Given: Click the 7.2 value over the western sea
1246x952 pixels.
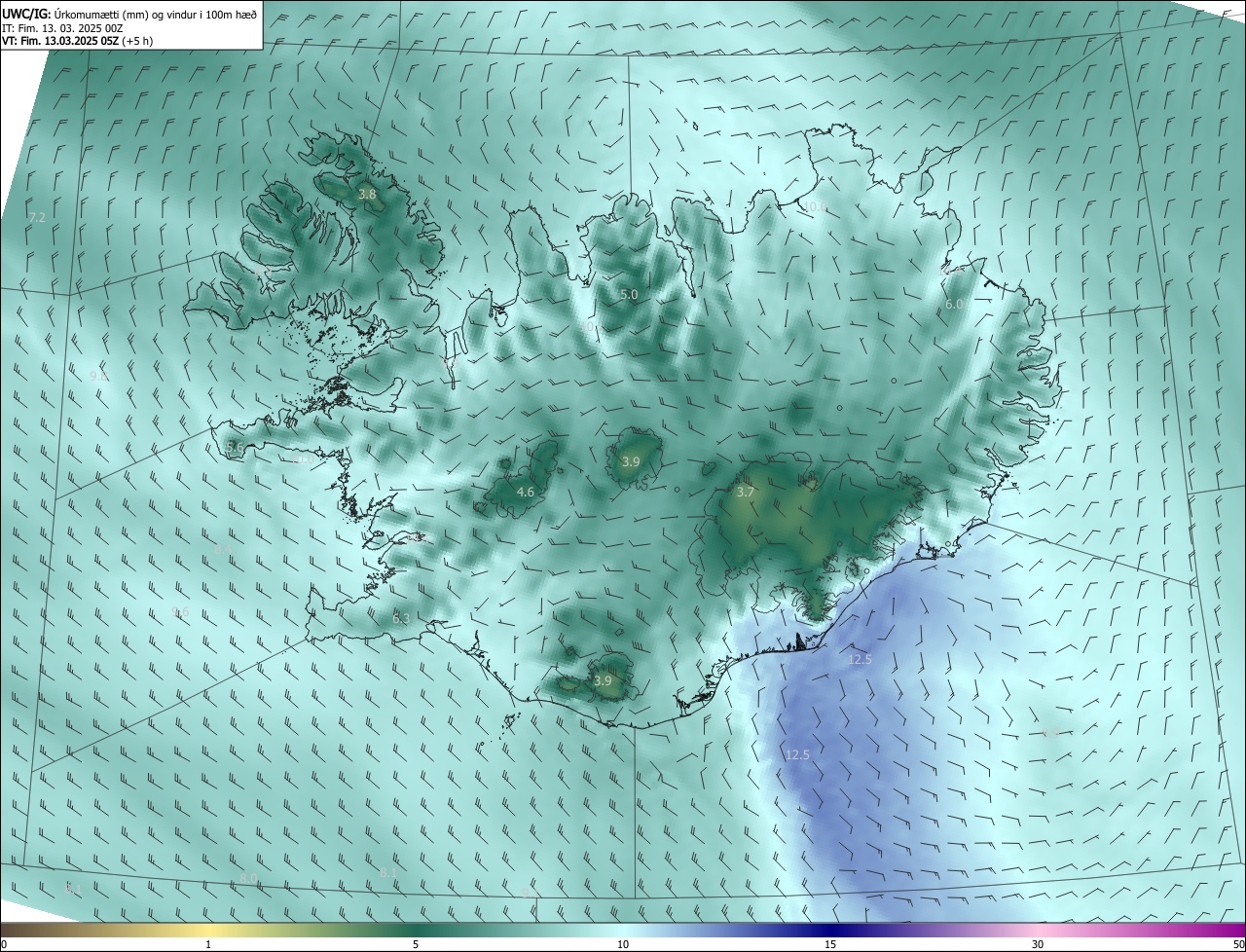Looking at the screenshot, I should click(37, 217).
